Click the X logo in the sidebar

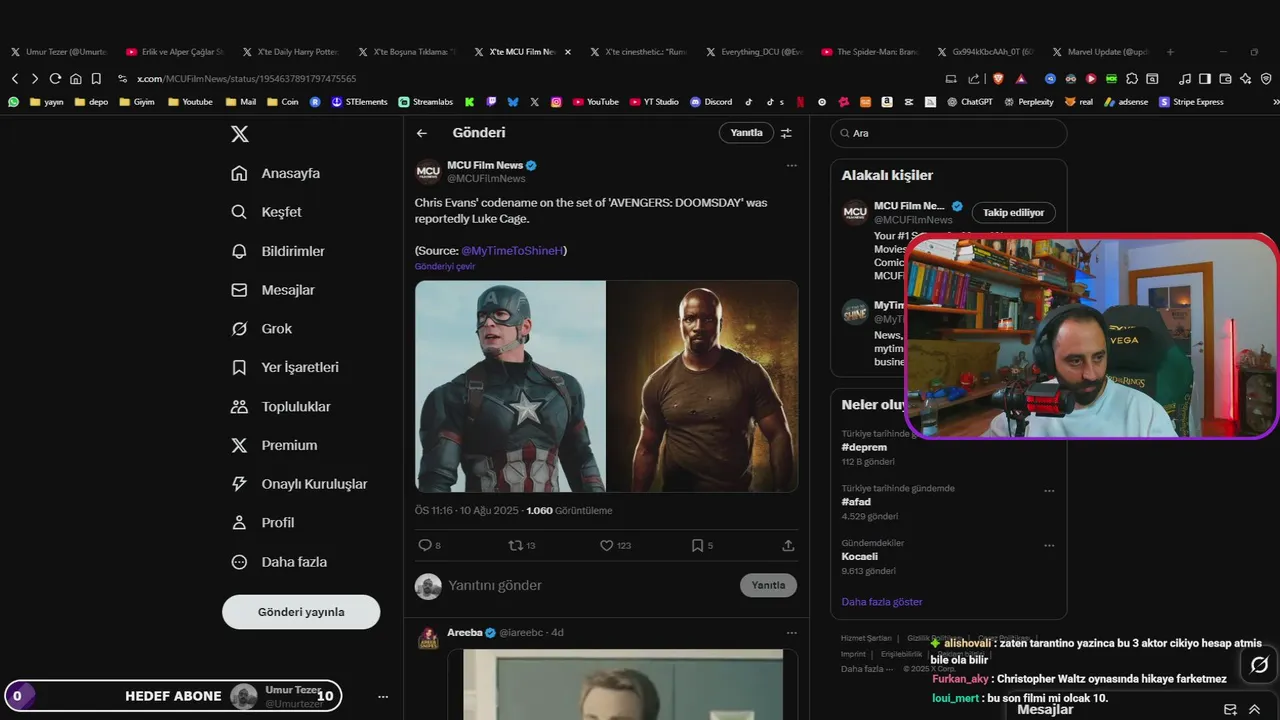[240, 134]
